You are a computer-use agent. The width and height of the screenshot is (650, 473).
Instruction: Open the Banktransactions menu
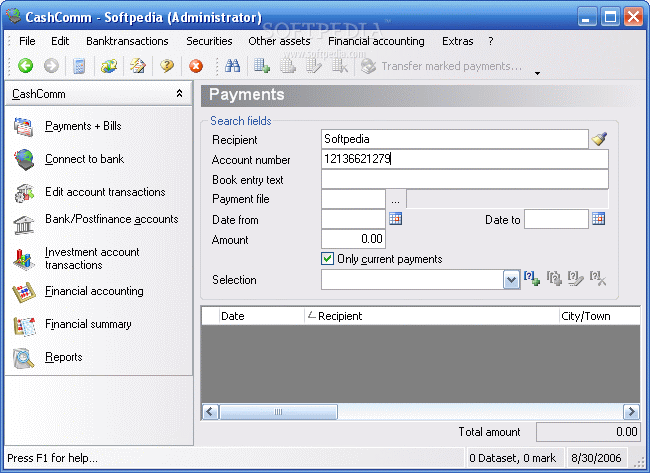[127, 41]
